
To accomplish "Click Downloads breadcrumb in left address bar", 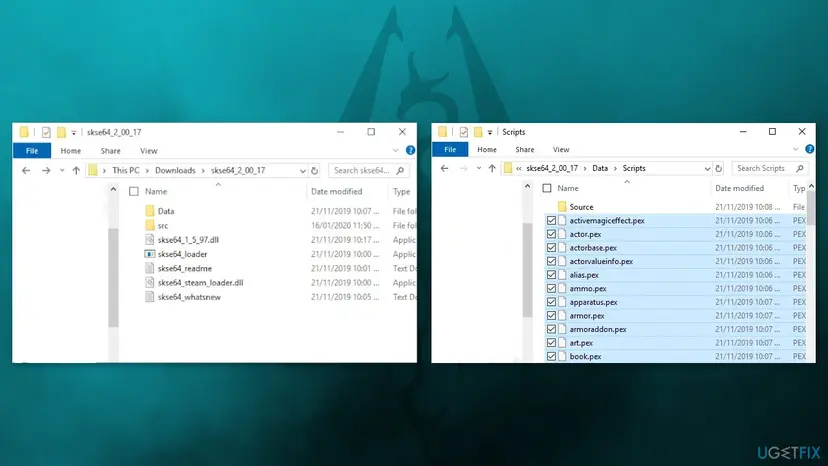I will point(175,171).
